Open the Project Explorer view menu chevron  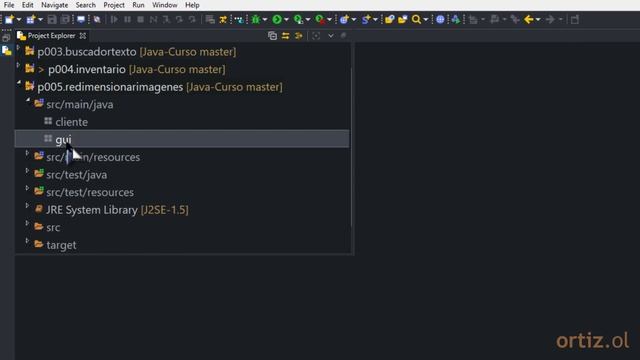point(331,36)
